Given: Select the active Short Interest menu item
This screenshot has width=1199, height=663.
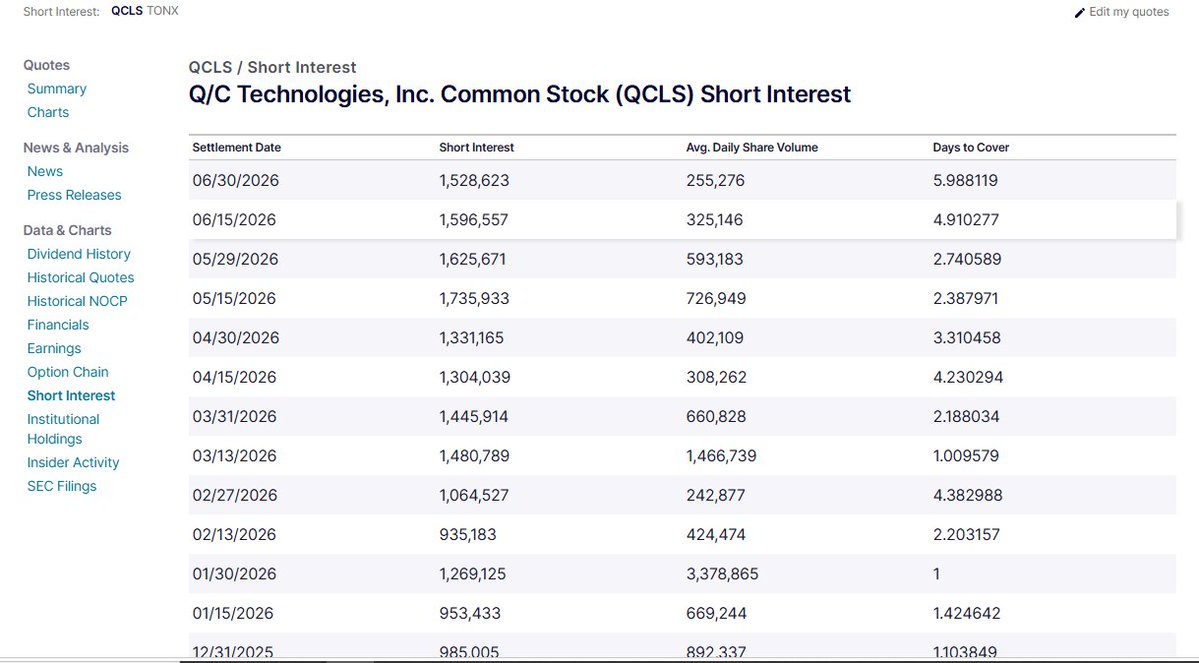Looking at the screenshot, I should coord(71,396).
